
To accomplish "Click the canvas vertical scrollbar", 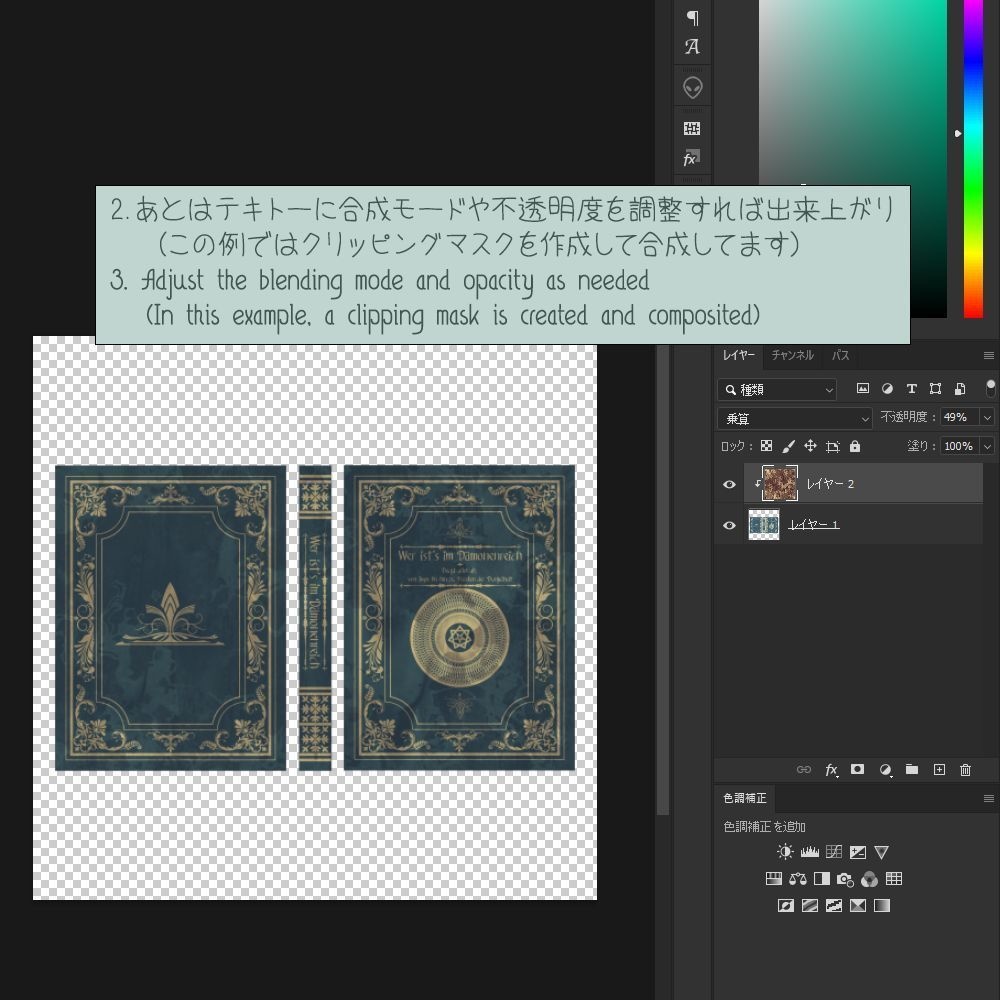I will [663, 580].
